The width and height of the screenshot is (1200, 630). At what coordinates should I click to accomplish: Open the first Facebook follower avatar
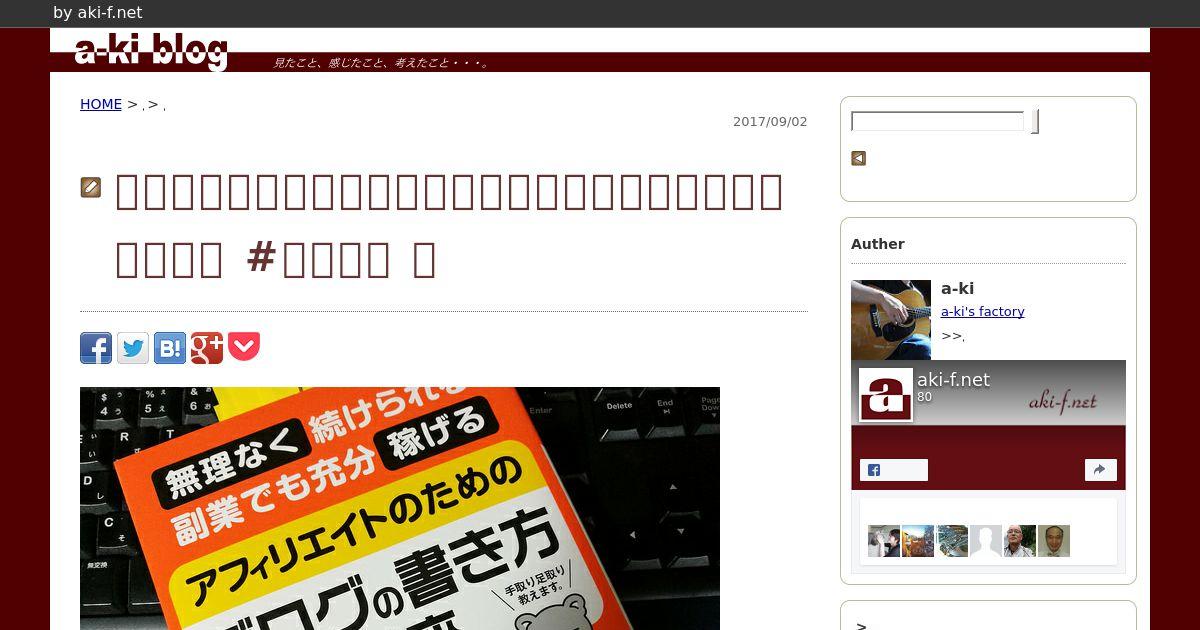click(884, 541)
